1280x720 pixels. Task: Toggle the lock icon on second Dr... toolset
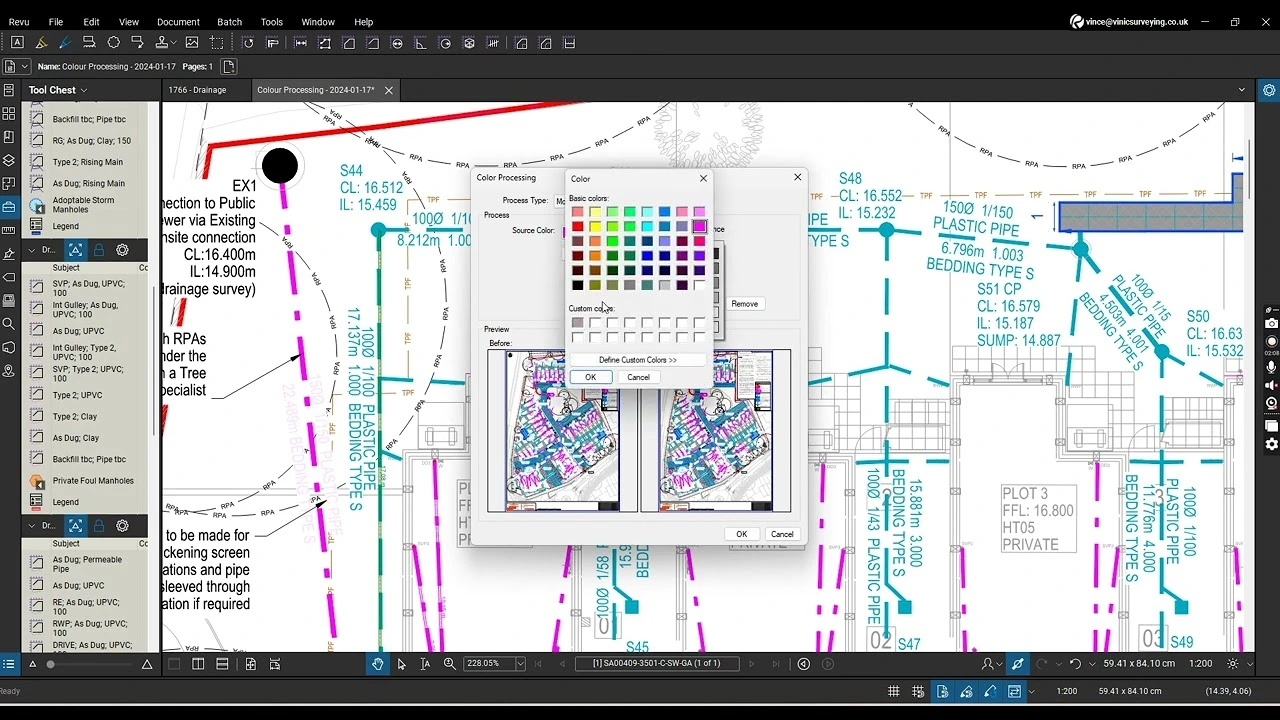pos(99,526)
